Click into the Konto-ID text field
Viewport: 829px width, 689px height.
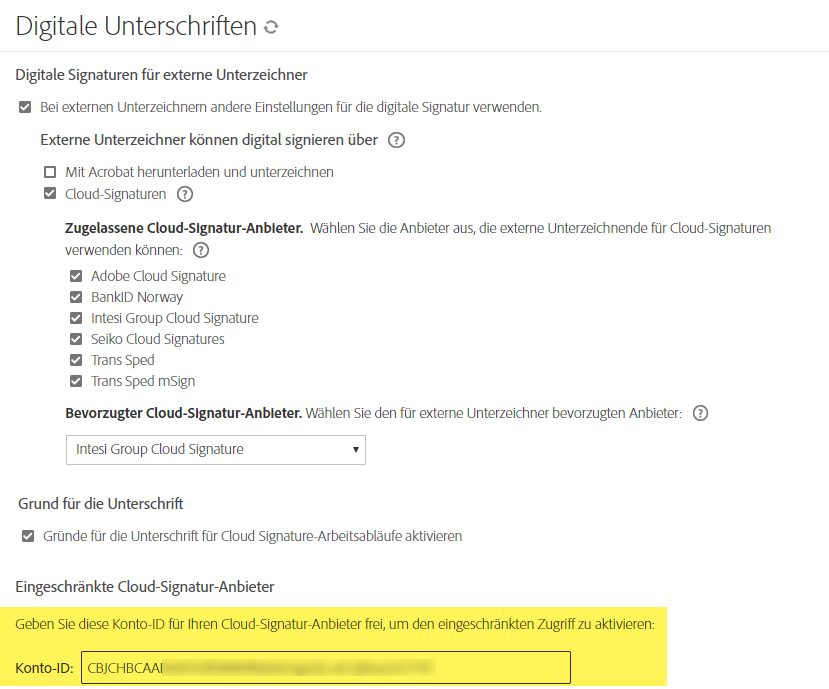[x=325, y=667]
